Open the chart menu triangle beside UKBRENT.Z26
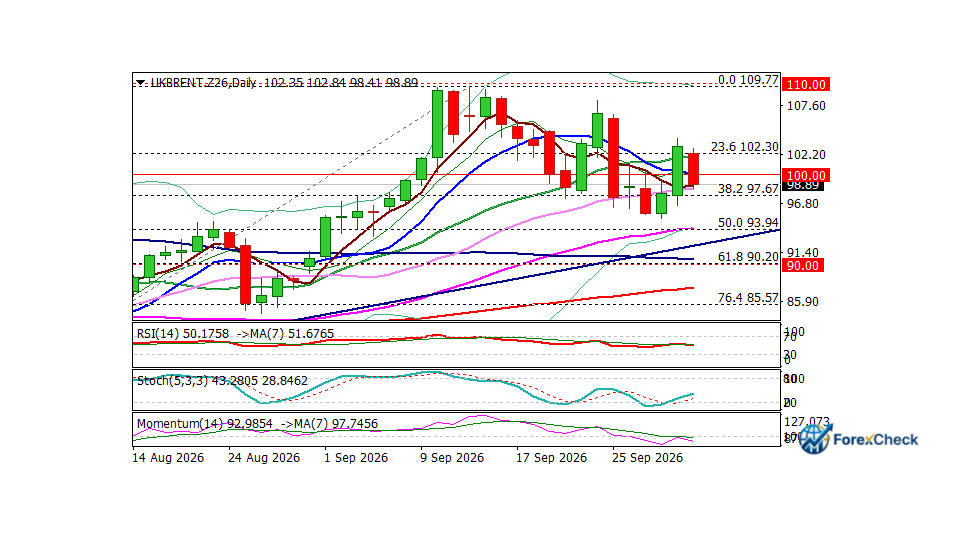 coord(140,82)
